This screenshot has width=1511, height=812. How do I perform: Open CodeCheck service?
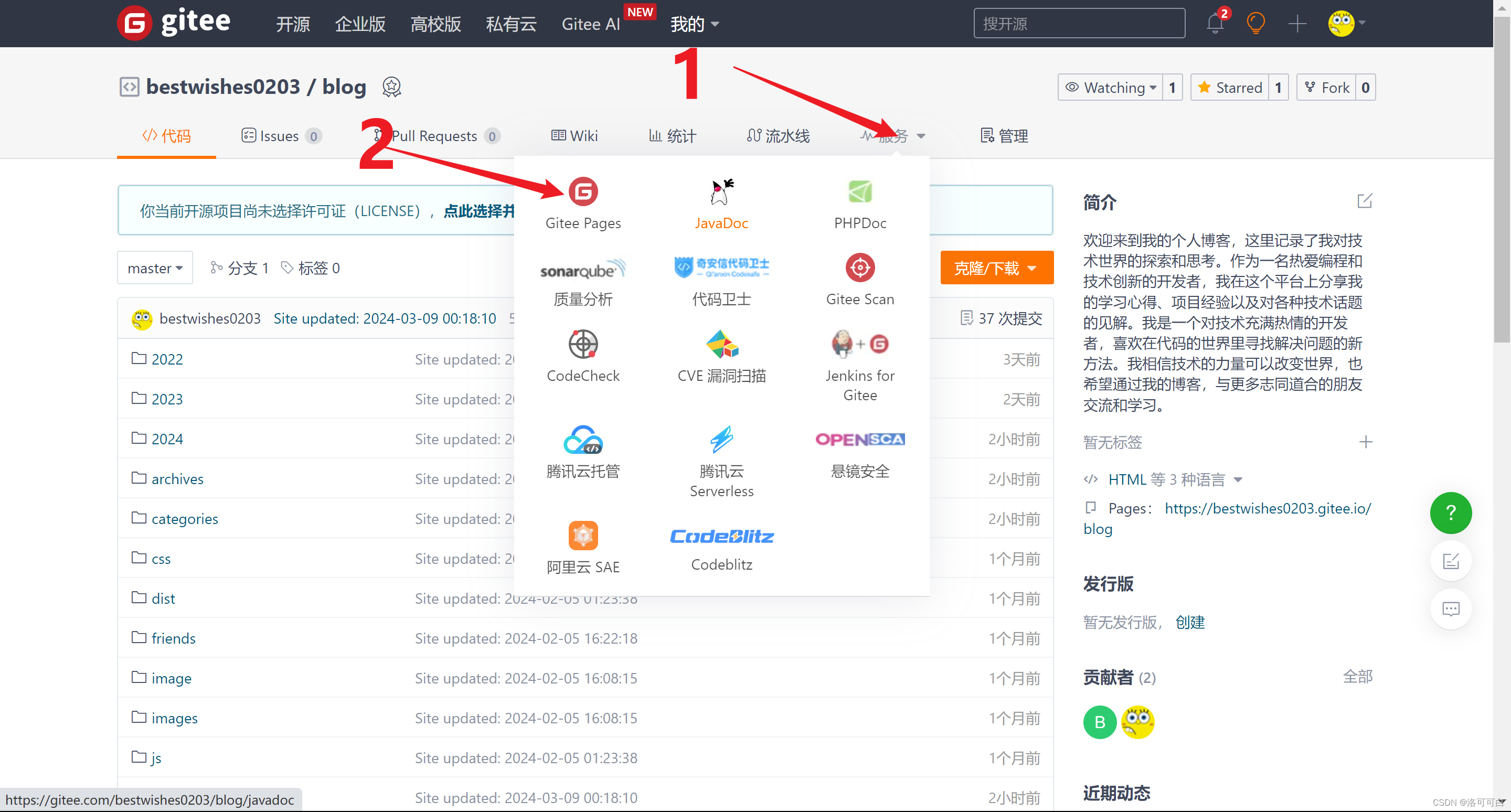(582, 356)
